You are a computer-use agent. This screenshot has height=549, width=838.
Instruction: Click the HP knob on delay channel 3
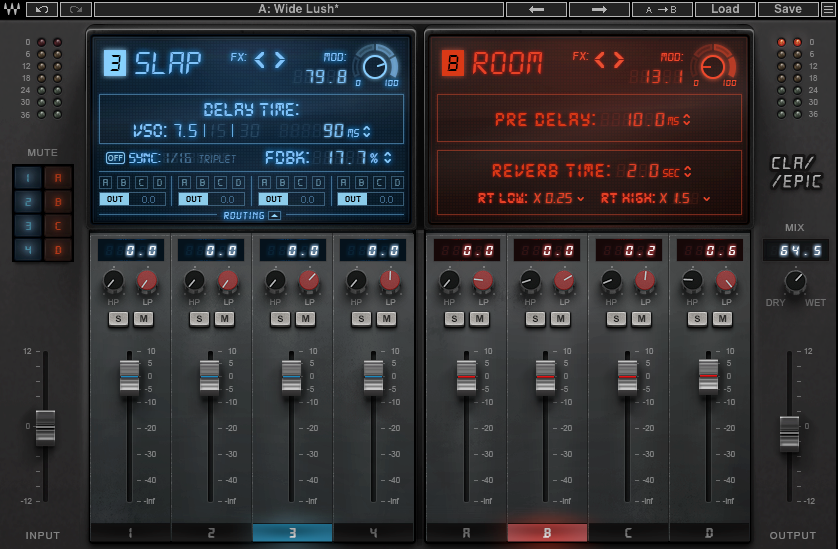[275, 281]
